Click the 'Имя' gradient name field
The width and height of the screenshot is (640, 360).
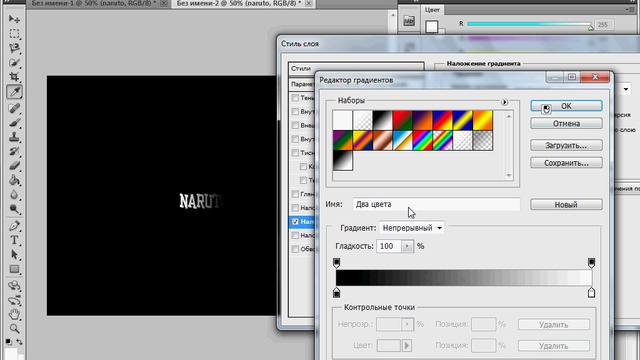[x=436, y=204]
